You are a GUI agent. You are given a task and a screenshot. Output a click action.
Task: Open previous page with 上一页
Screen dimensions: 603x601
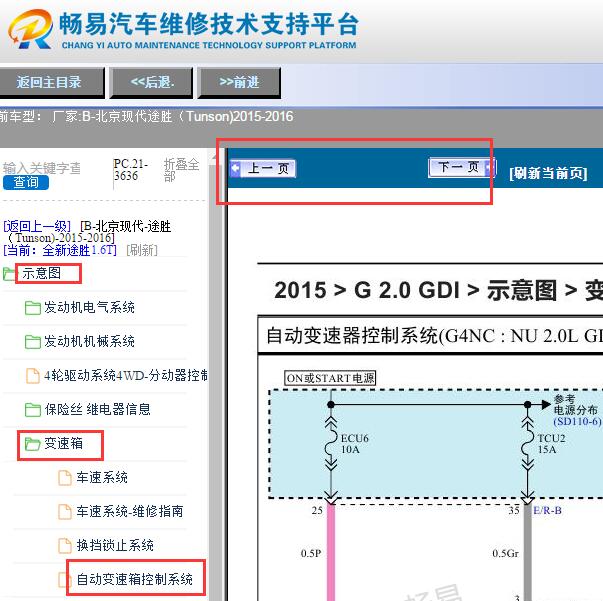tap(263, 168)
